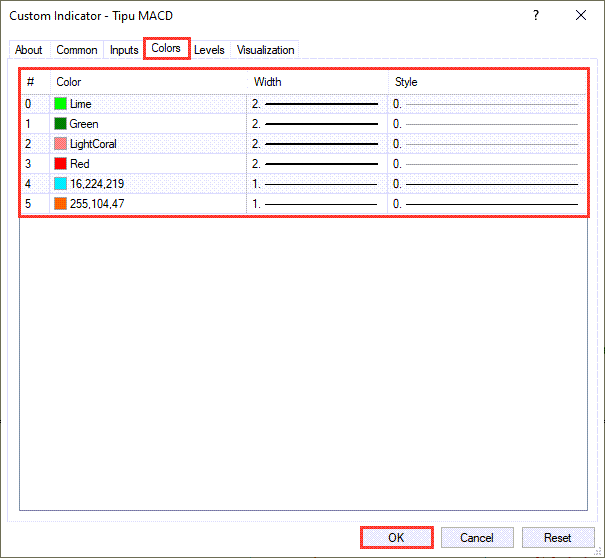
Task: Switch to the About tab
Action: coord(29,50)
